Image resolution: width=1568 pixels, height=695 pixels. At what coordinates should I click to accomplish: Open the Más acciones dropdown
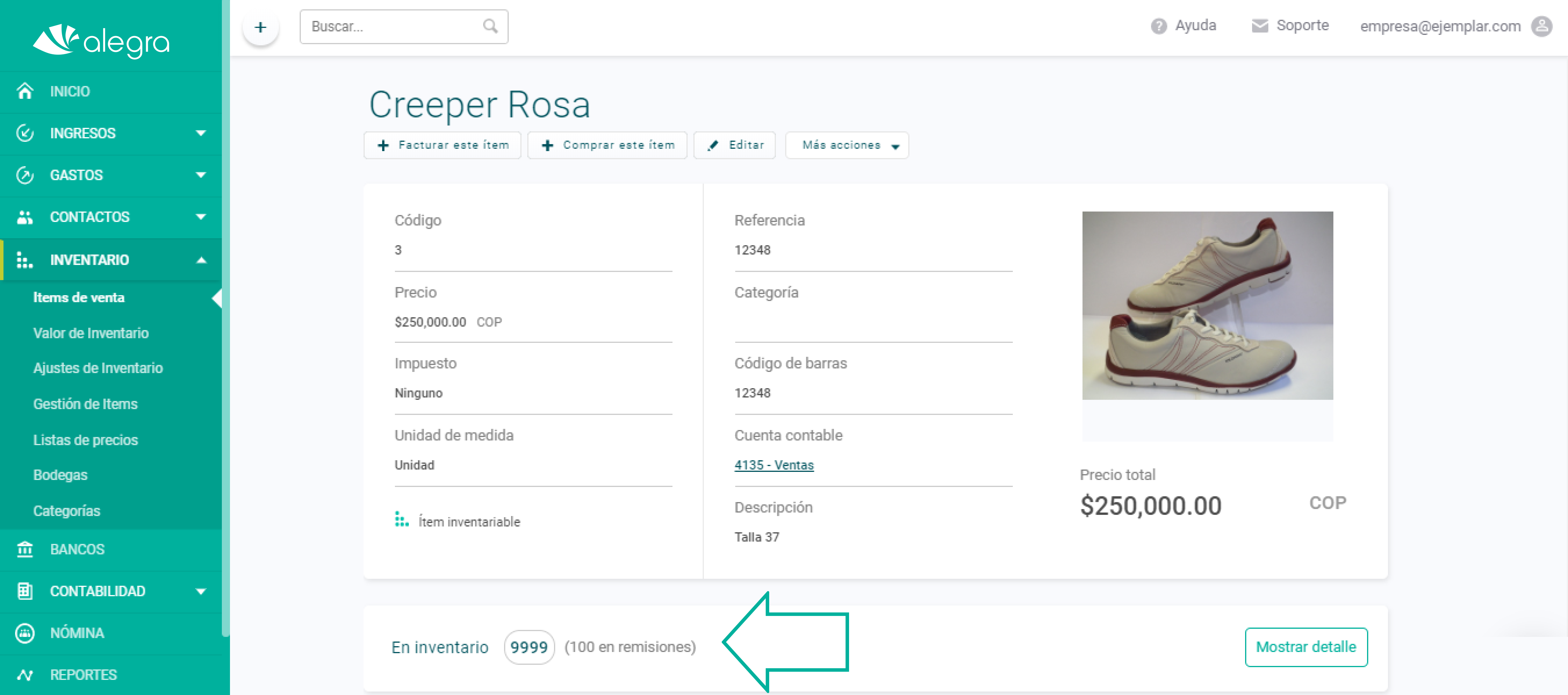pyautogui.click(x=847, y=146)
